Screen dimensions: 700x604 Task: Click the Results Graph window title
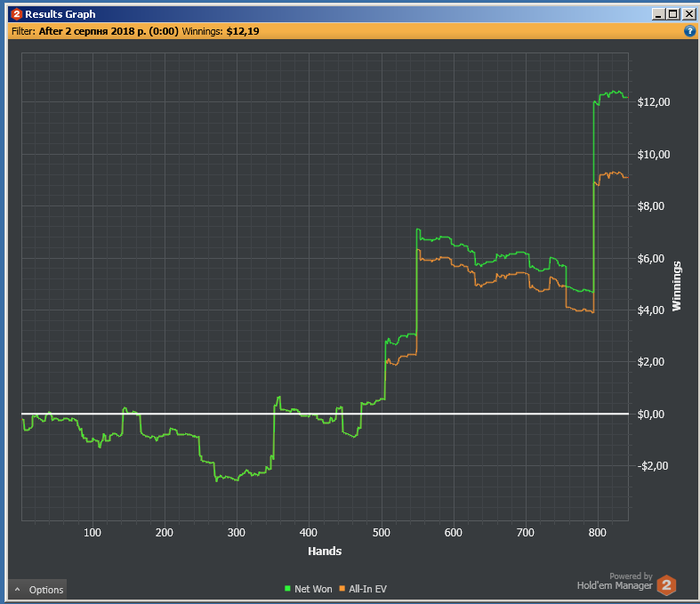pos(60,14)
